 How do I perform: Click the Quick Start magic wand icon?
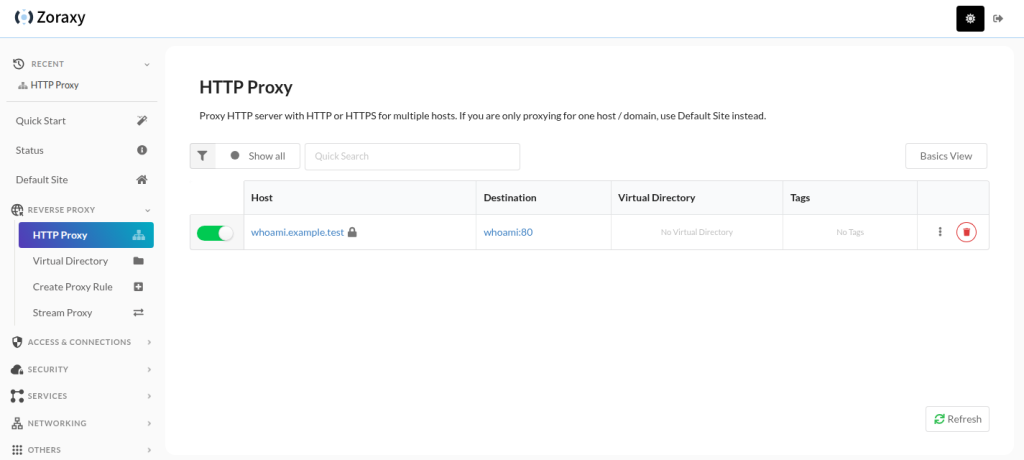click(141, 121)
